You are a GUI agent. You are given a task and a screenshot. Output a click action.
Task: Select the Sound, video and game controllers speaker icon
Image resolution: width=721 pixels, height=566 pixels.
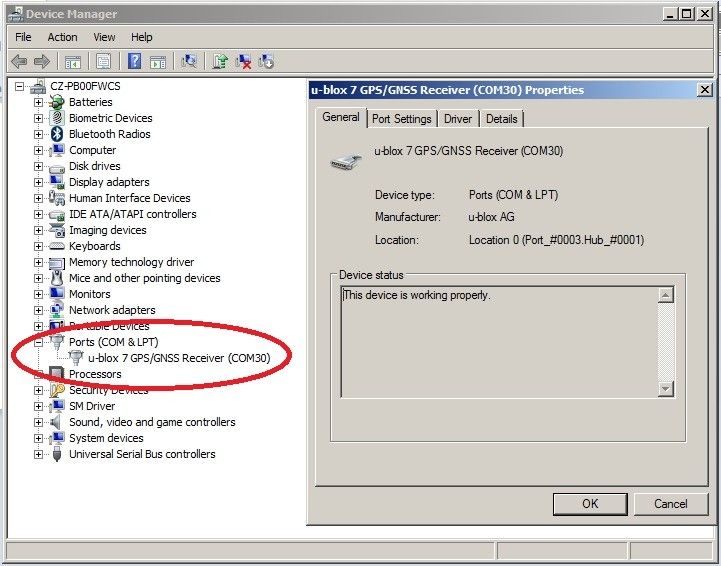(x=56, y=422)
